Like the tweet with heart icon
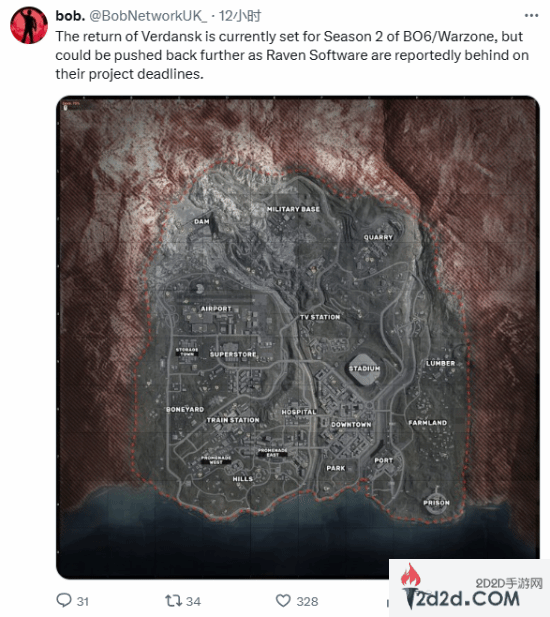Image resolution: width=550 pixels, height=617 pixels. coord(283,601)
